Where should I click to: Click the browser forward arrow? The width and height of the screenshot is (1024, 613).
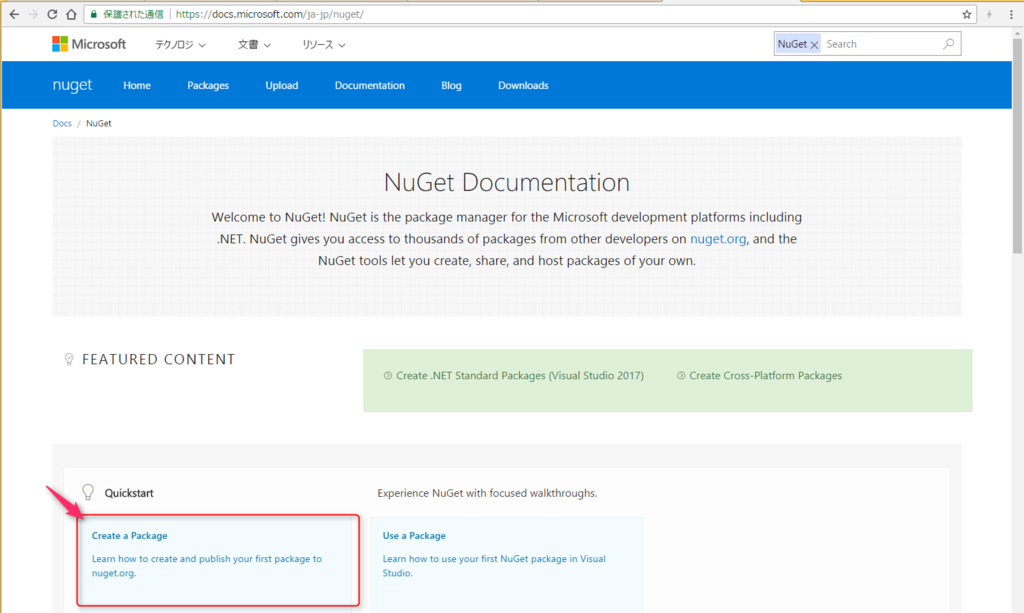[33, 14]
